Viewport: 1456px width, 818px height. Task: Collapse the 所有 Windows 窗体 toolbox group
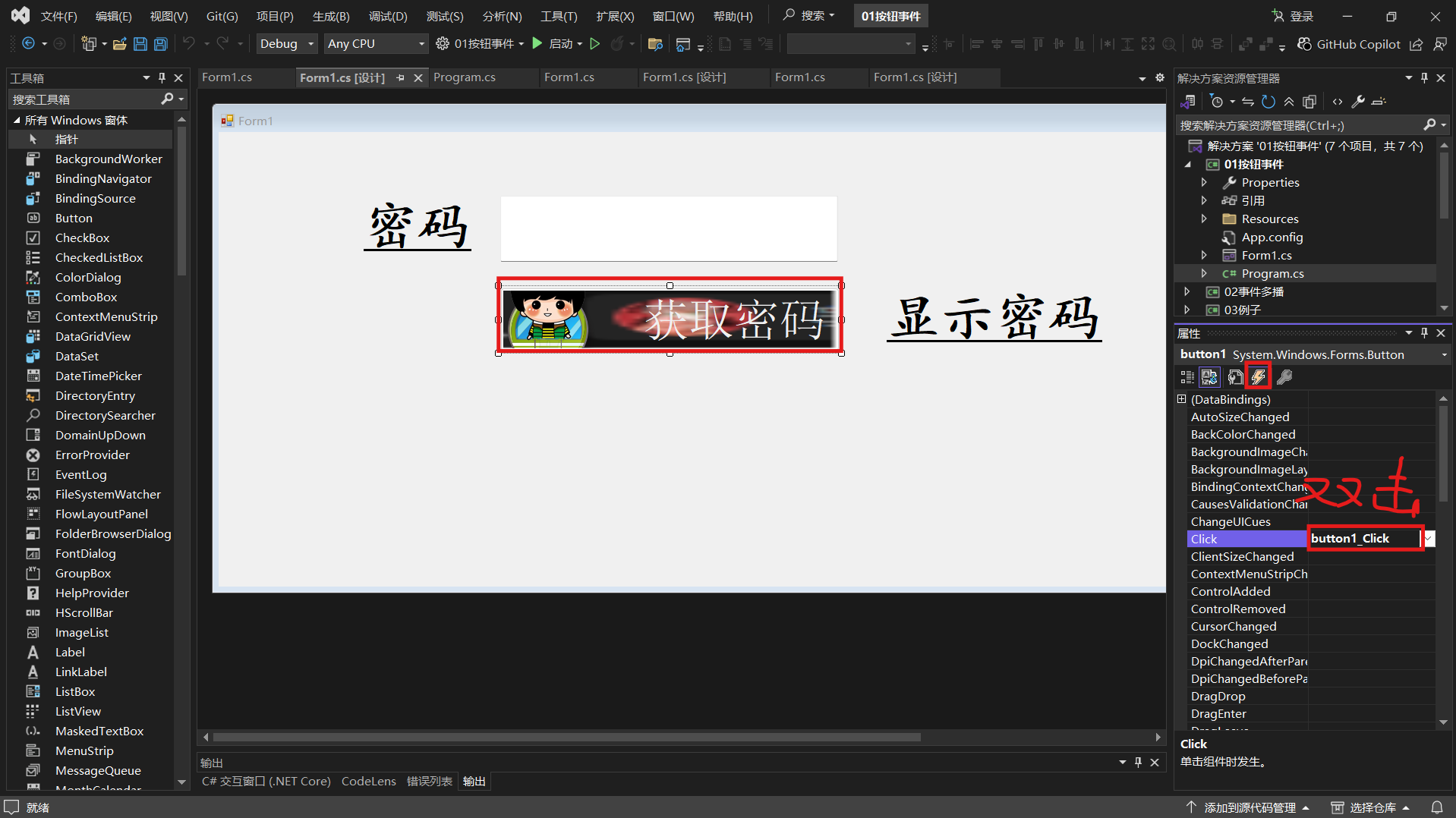tap(17, 120)
